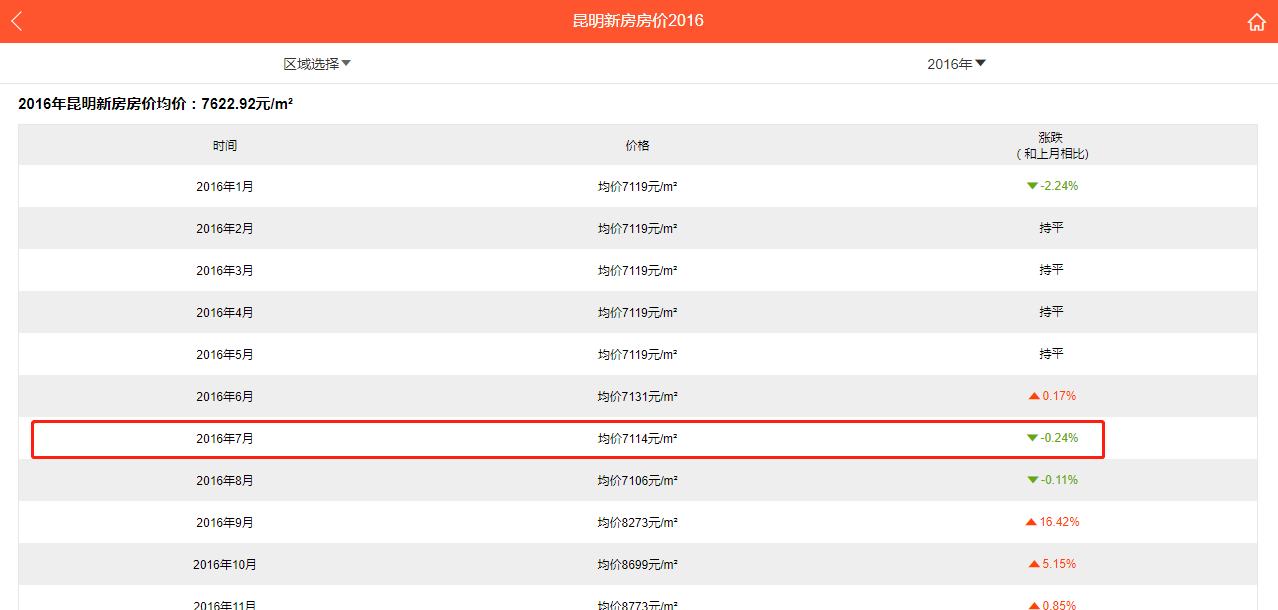Click the back arrow icon
The image size is (1278, 610).
tap(16, 21)
